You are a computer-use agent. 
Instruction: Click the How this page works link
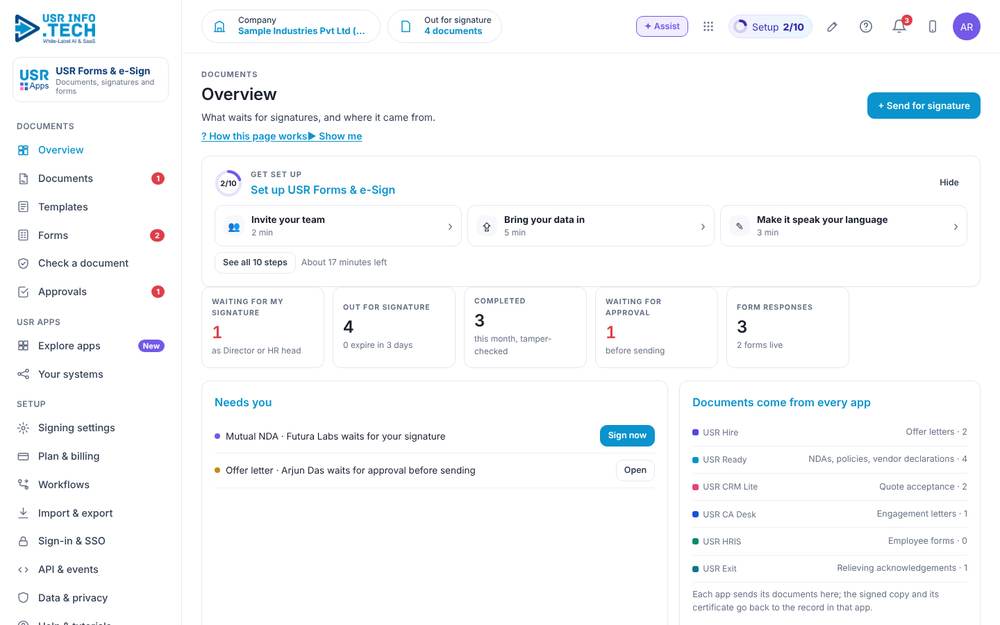254,136
